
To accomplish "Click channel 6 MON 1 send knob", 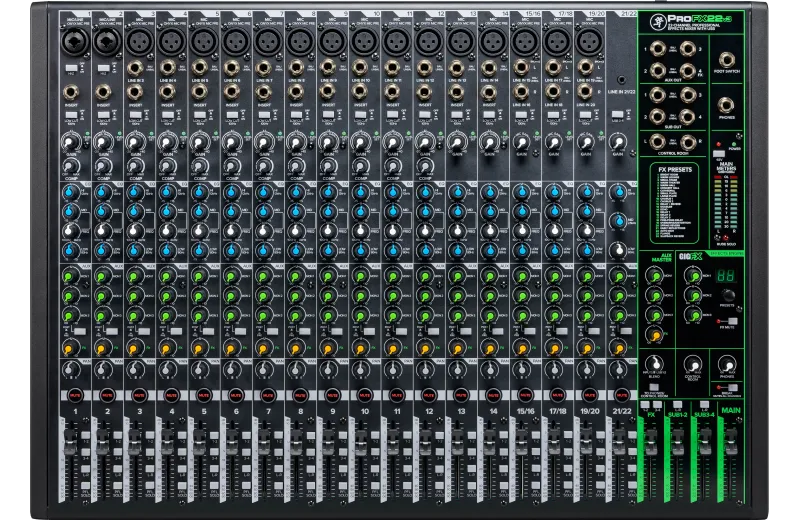I will click(x=231, y=277).
